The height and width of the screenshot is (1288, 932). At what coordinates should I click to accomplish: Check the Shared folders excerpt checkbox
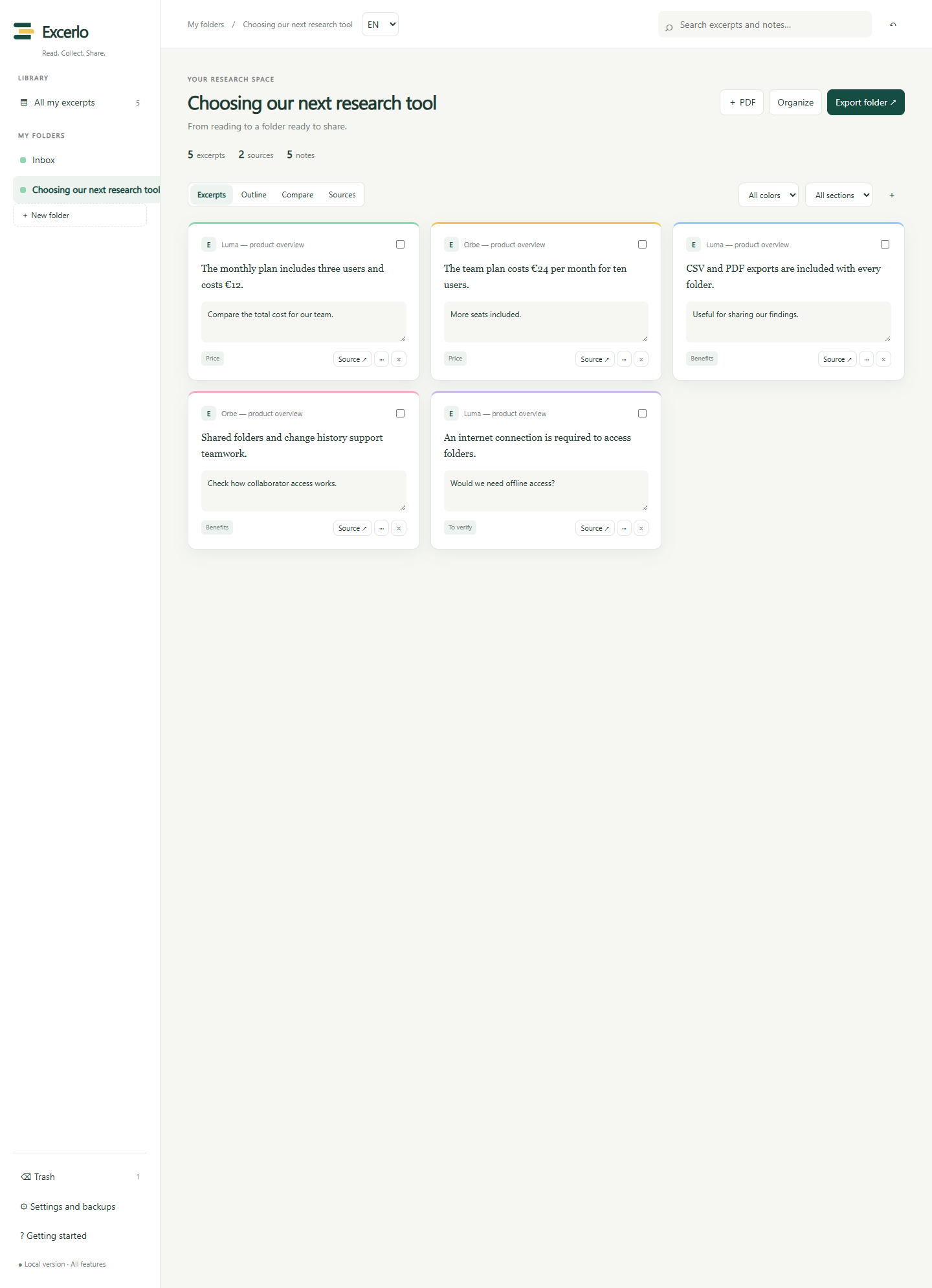point(400,413)
